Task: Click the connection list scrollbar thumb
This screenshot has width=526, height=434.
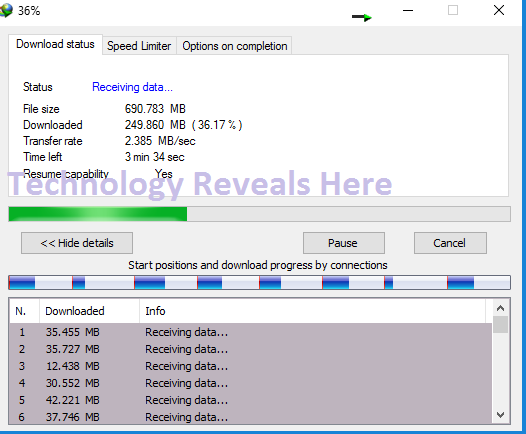Action: 501,324
